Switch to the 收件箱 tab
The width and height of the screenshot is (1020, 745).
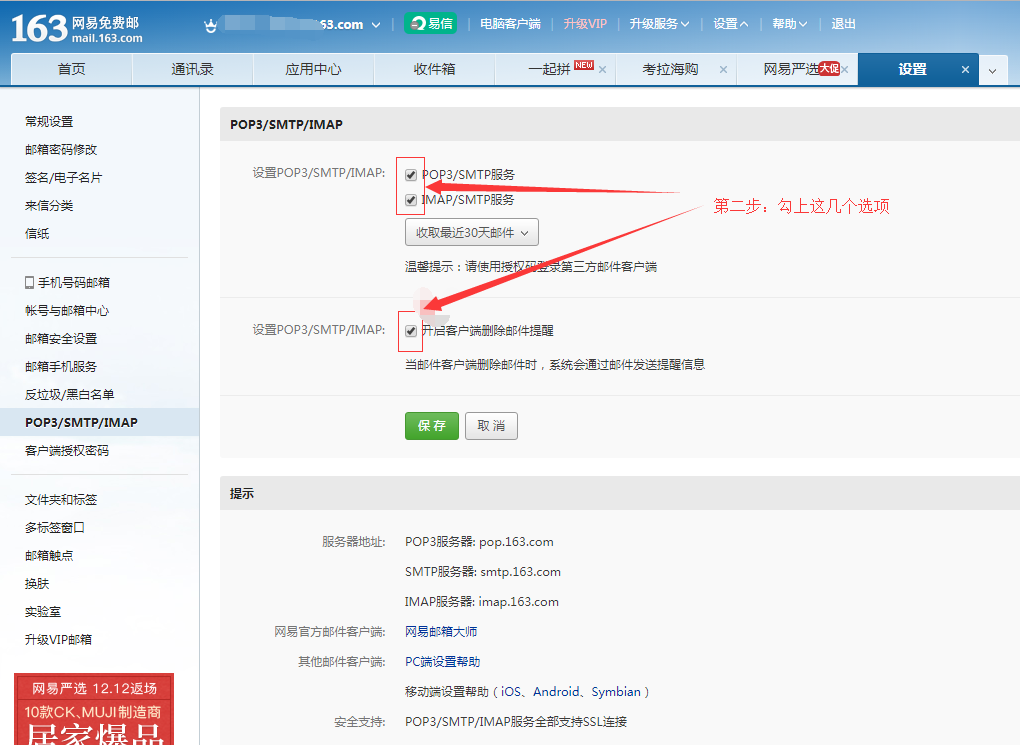(434, 70)
